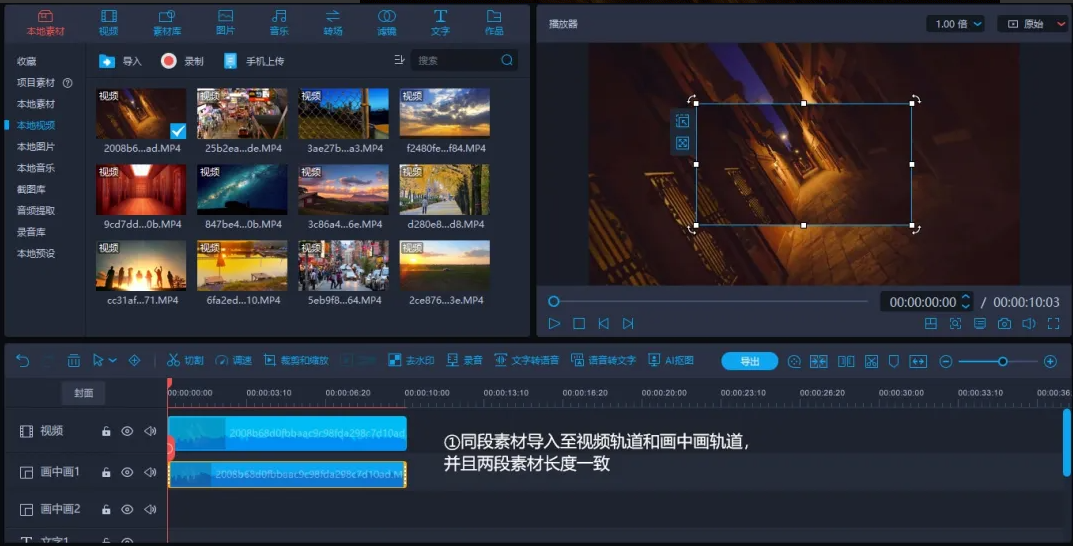Click the undo arrow in timeline toolbar
Image resolution: width=1073 pixels, height=546 pixels.
click(x=23, y=361)
